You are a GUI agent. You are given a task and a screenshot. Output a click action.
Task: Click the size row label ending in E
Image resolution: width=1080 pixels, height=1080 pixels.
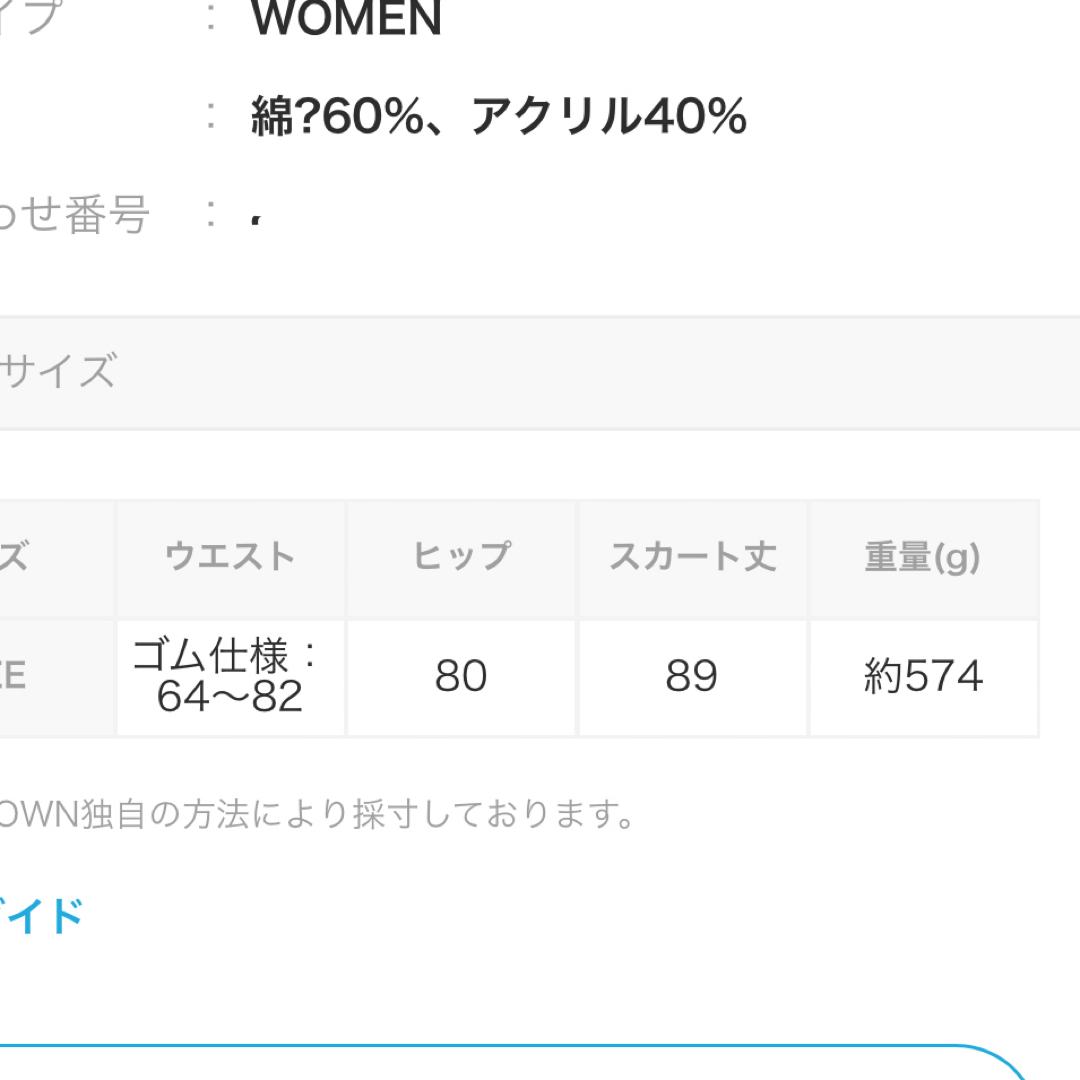[x=13, y=676]
